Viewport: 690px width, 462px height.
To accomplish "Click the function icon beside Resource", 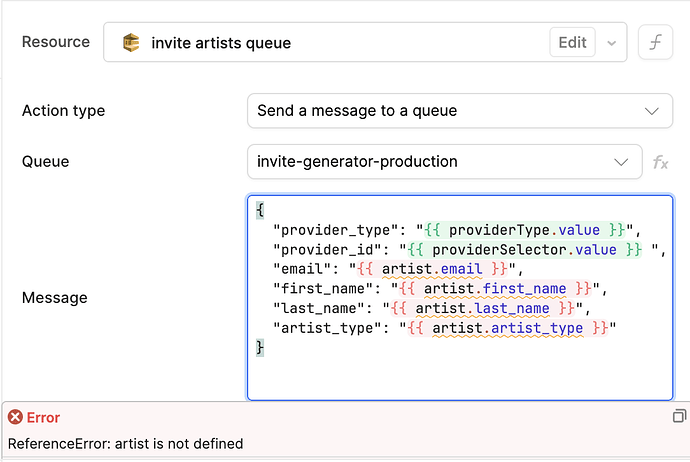I will coord(655,42).
